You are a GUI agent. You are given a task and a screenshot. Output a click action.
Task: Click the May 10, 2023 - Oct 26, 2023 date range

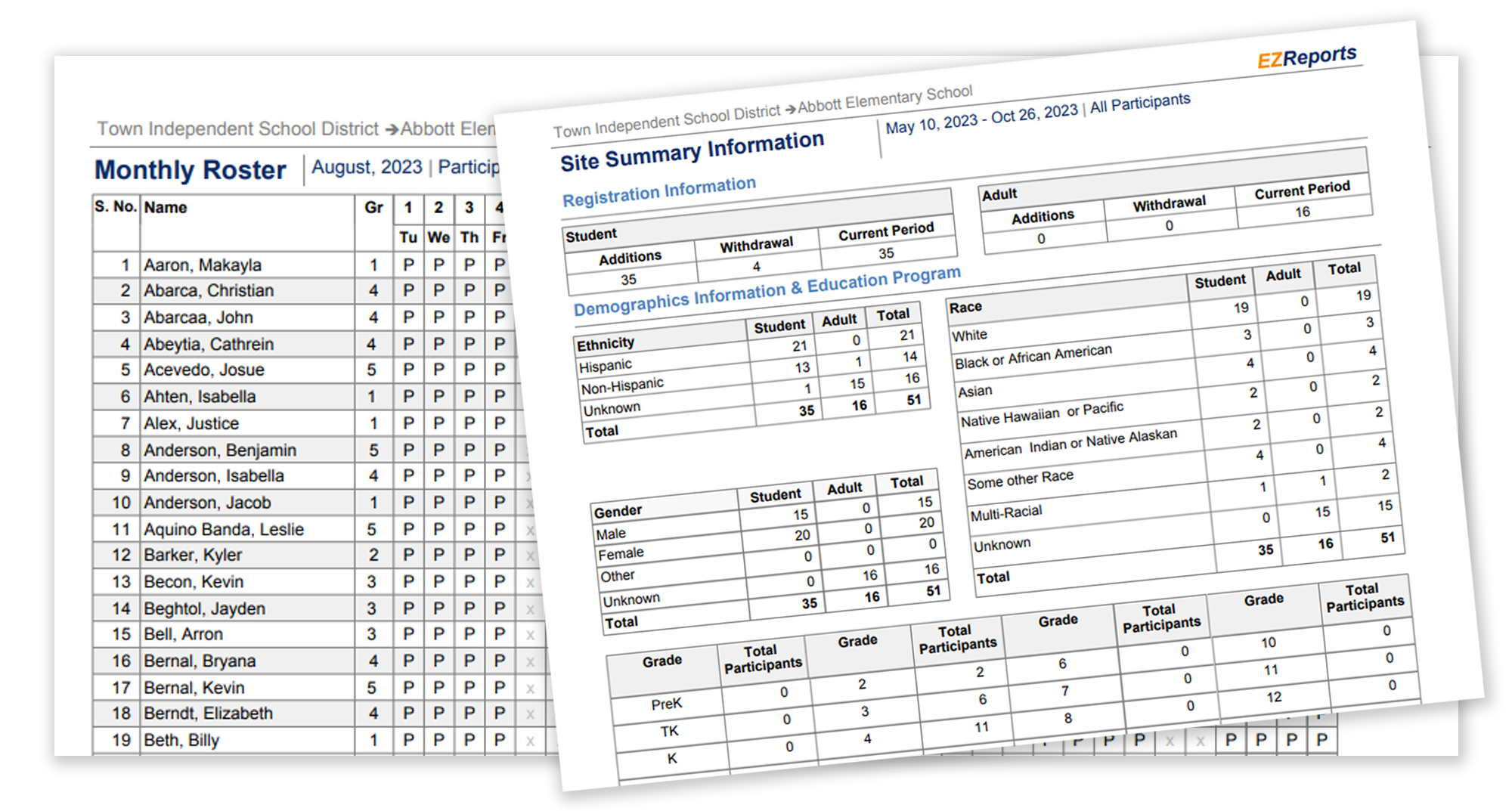click(x=981, y=119)
